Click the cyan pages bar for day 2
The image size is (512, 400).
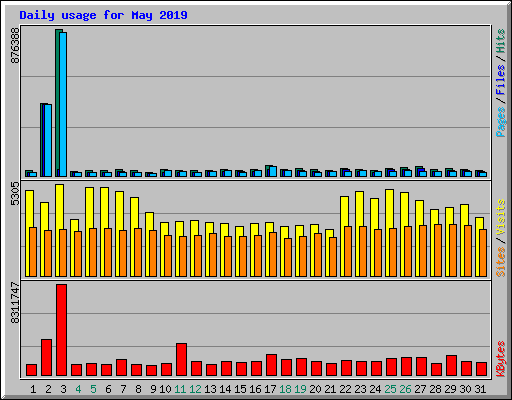click(x=48, y=140)
